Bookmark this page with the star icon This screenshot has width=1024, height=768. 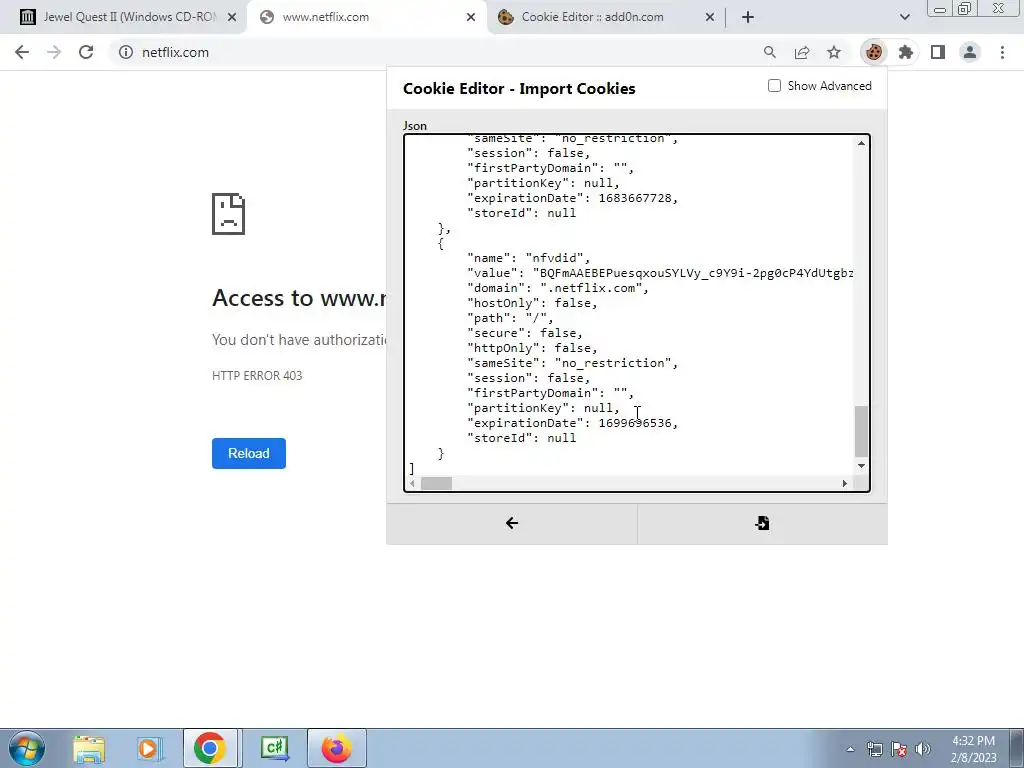[834, 52]
